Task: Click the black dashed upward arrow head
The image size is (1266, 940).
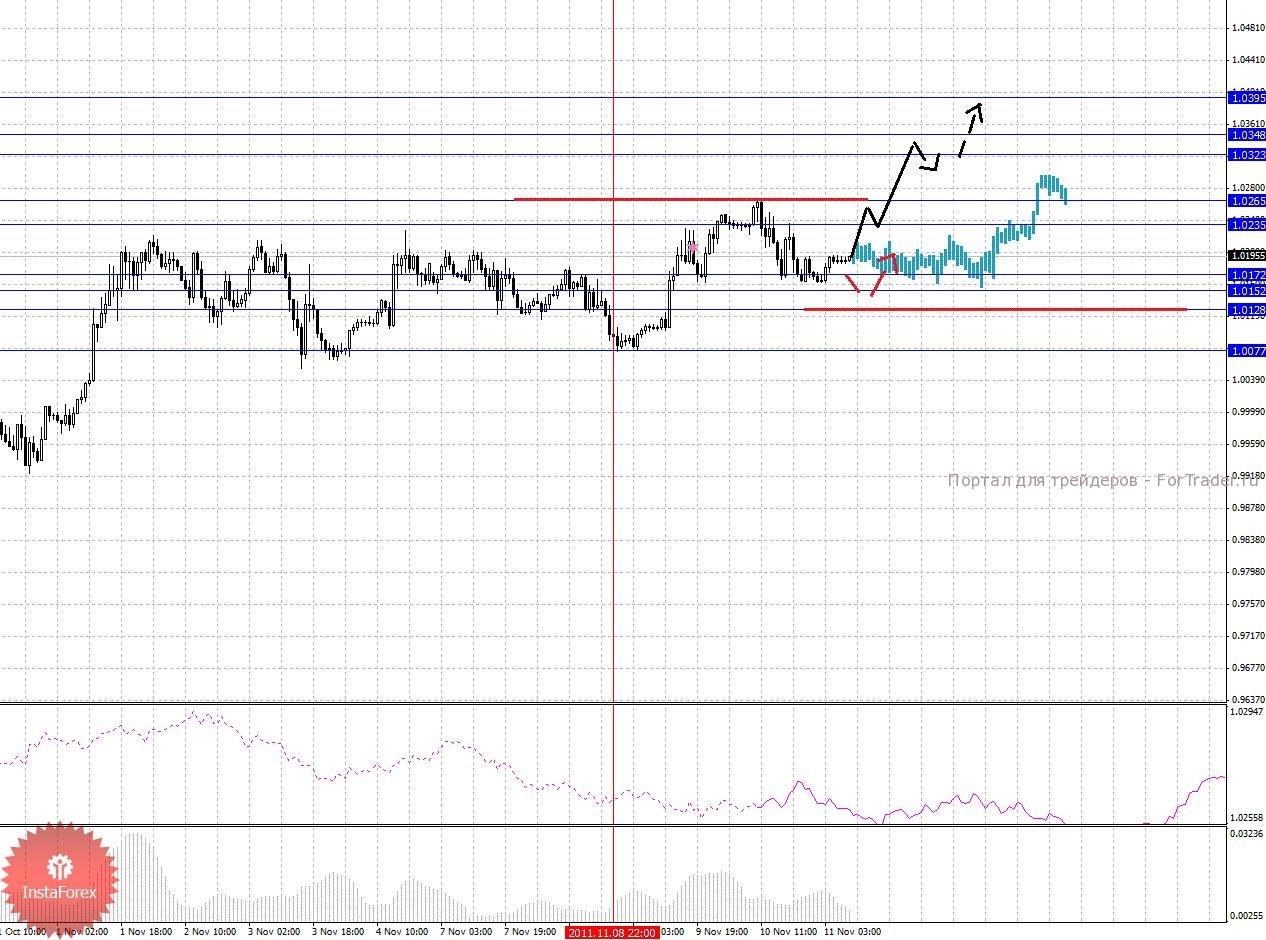Action: coord(978,109)
